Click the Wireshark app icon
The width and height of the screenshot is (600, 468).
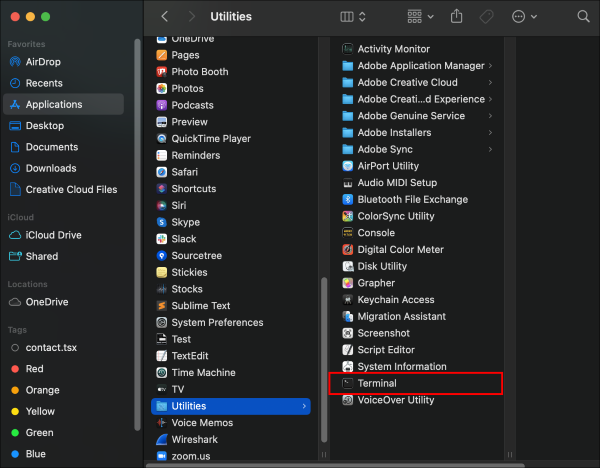pyautogui.click(x=161, y=439)
